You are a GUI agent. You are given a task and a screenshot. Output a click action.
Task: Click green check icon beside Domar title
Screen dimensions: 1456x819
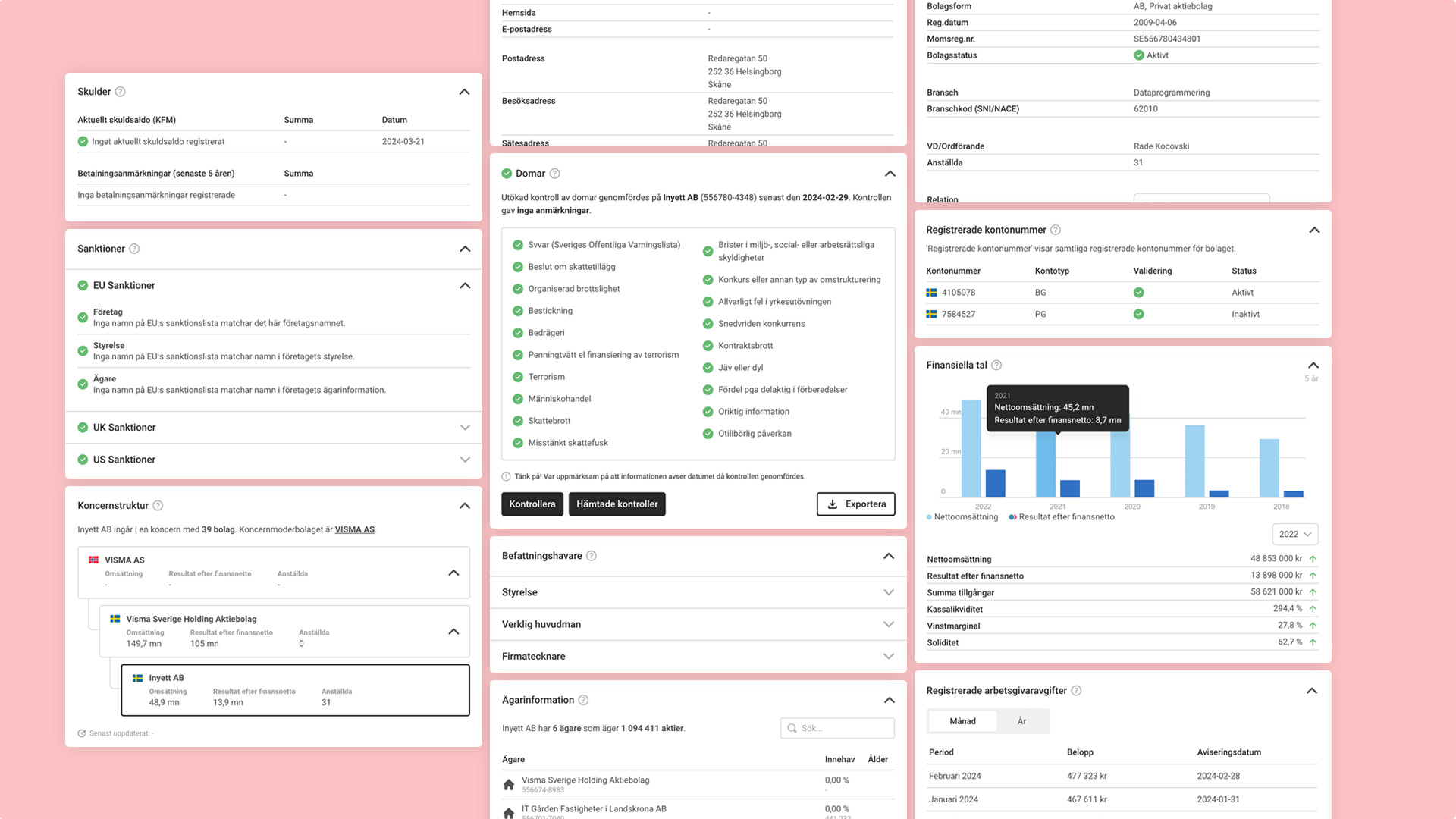[507, 174]
